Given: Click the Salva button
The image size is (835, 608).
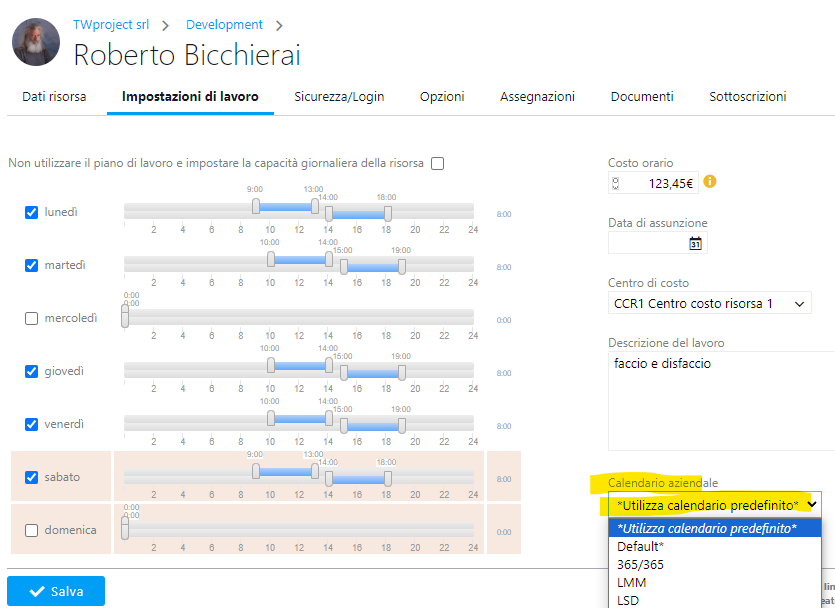Looking at the screenshot, I should pyautogui.click(x=56, y=590).
